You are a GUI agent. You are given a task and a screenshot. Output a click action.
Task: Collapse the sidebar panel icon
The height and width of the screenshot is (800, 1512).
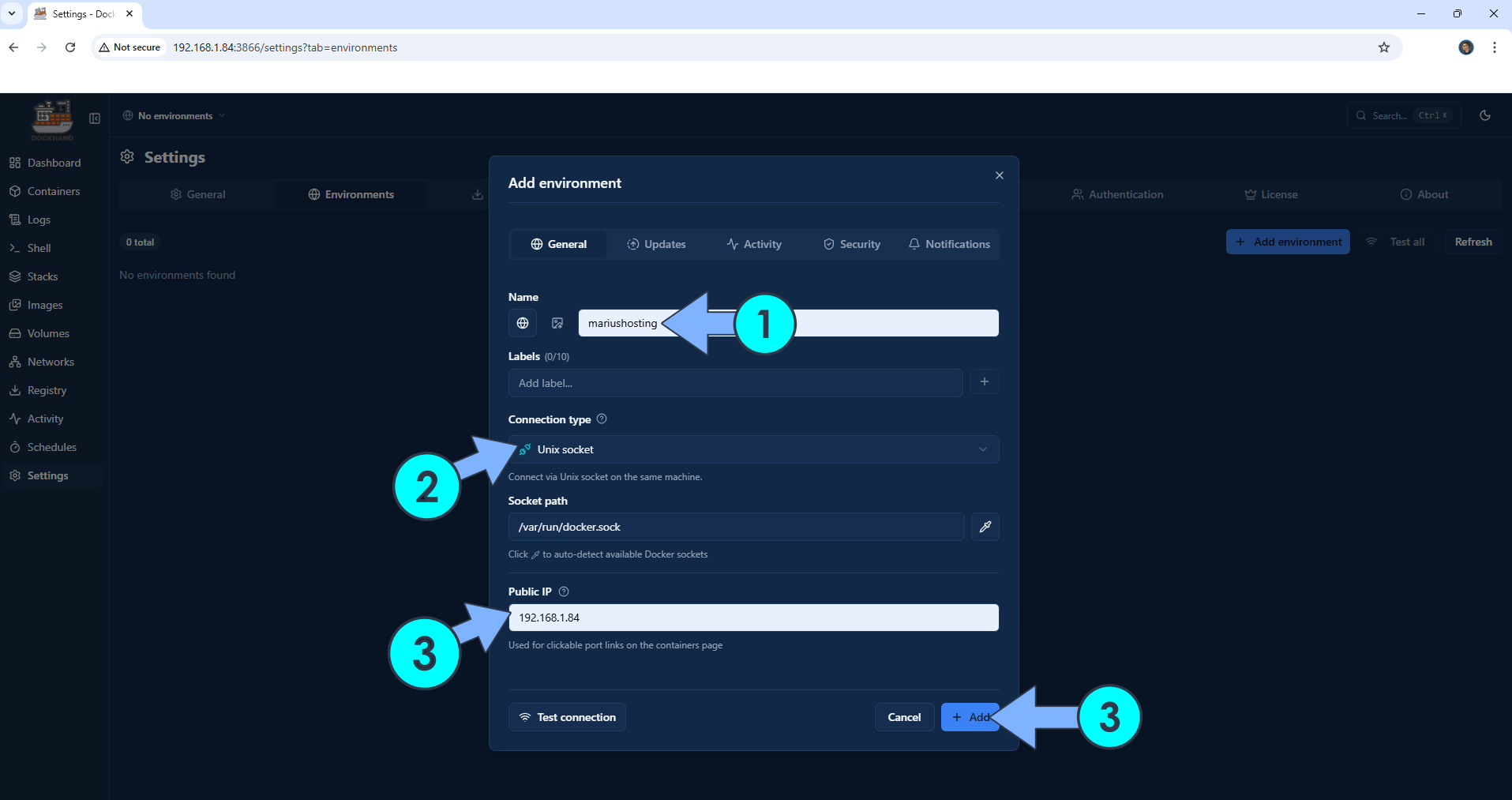point(95,118)
